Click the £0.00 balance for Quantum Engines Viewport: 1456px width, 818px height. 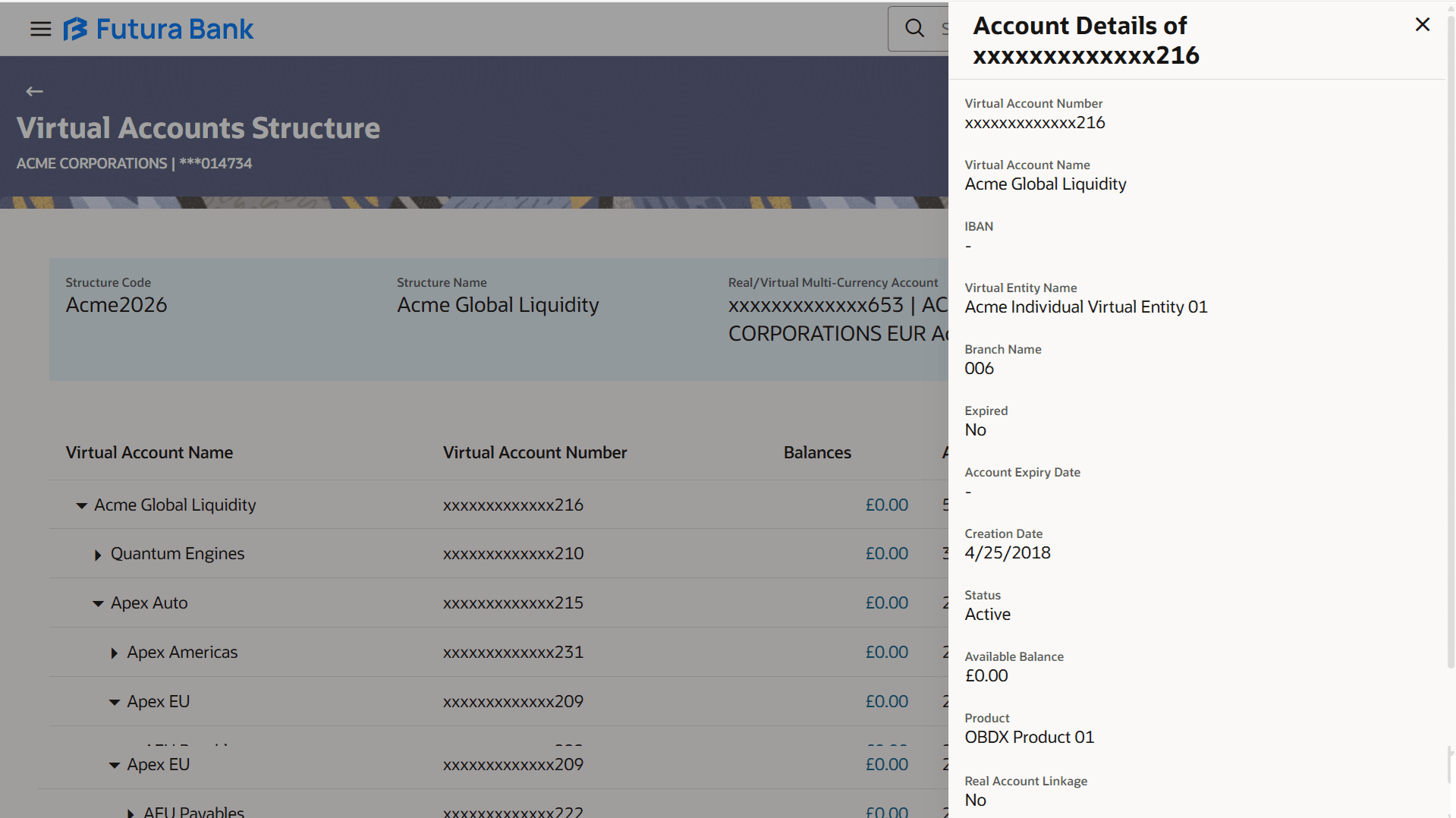coord(886,553)
